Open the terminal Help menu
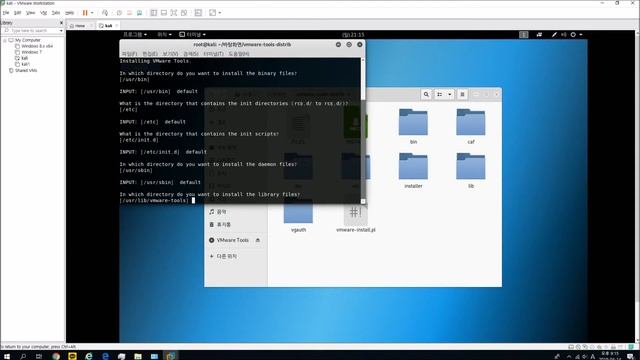The width and height of the screenshot is (640, 360). click(239, 54)
